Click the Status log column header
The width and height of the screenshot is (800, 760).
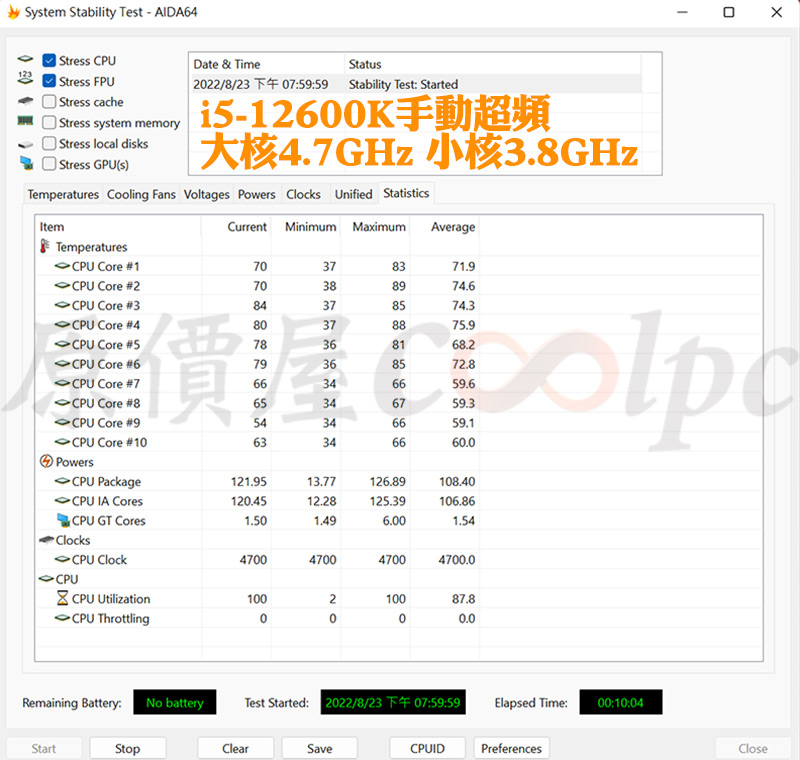tap(493, 64)
